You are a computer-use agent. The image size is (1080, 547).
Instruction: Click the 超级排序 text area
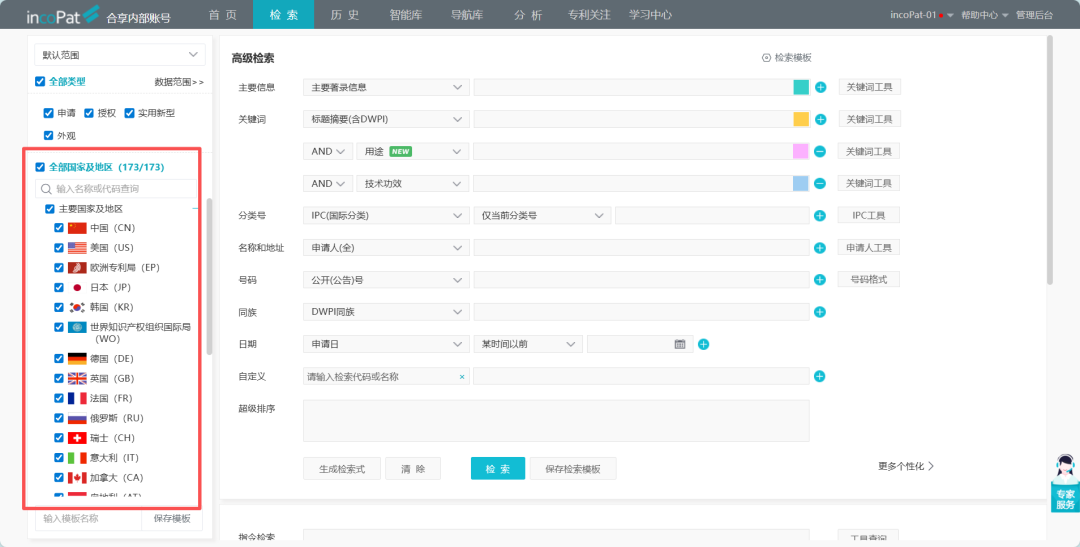pos(556,420)
